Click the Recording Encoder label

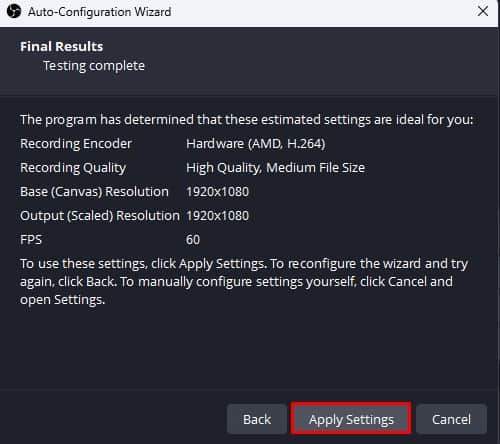[x=76, y=144]
